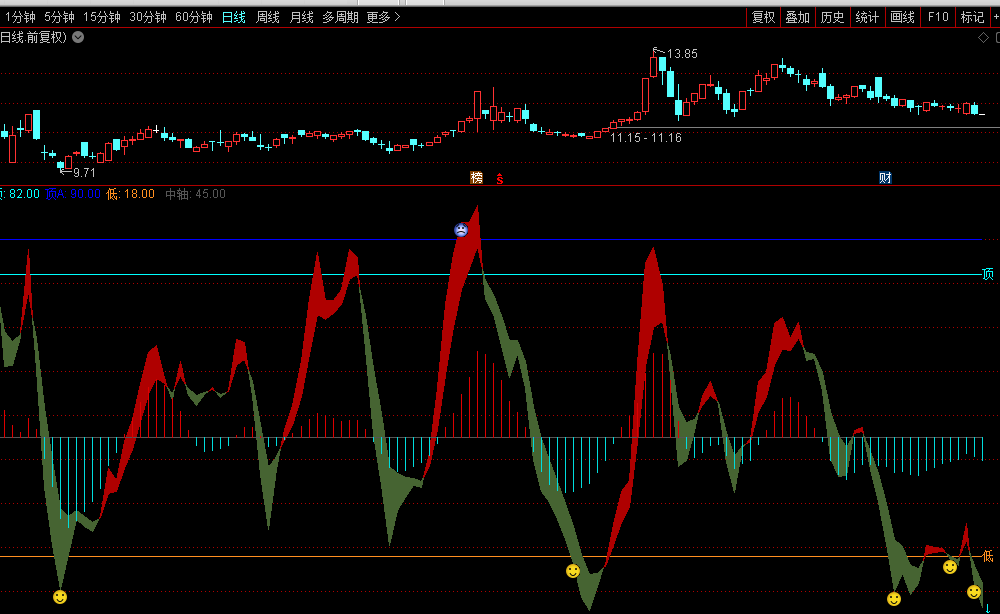1000x614 pixels.
Task: Open the dropdown next to 日线(前复权)
Action: [78, 38]
